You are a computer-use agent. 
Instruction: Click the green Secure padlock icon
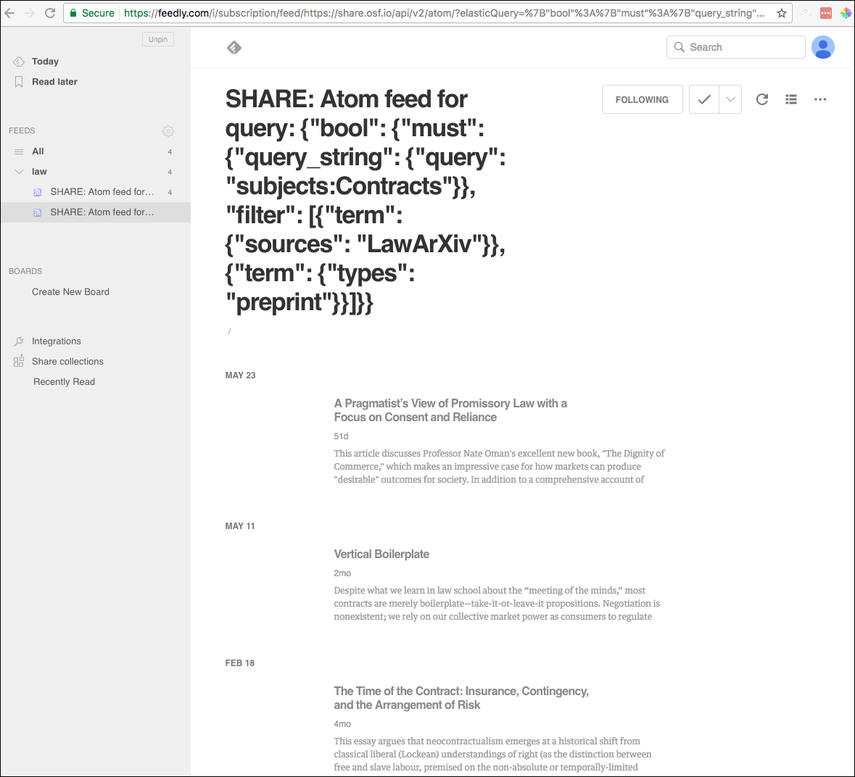[x=73, y=13]
